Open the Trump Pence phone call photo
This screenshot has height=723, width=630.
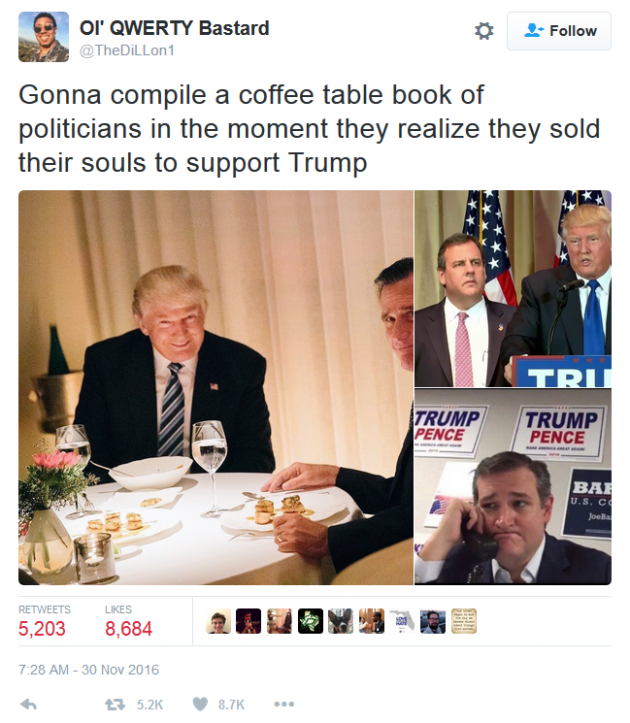[513, 486]
